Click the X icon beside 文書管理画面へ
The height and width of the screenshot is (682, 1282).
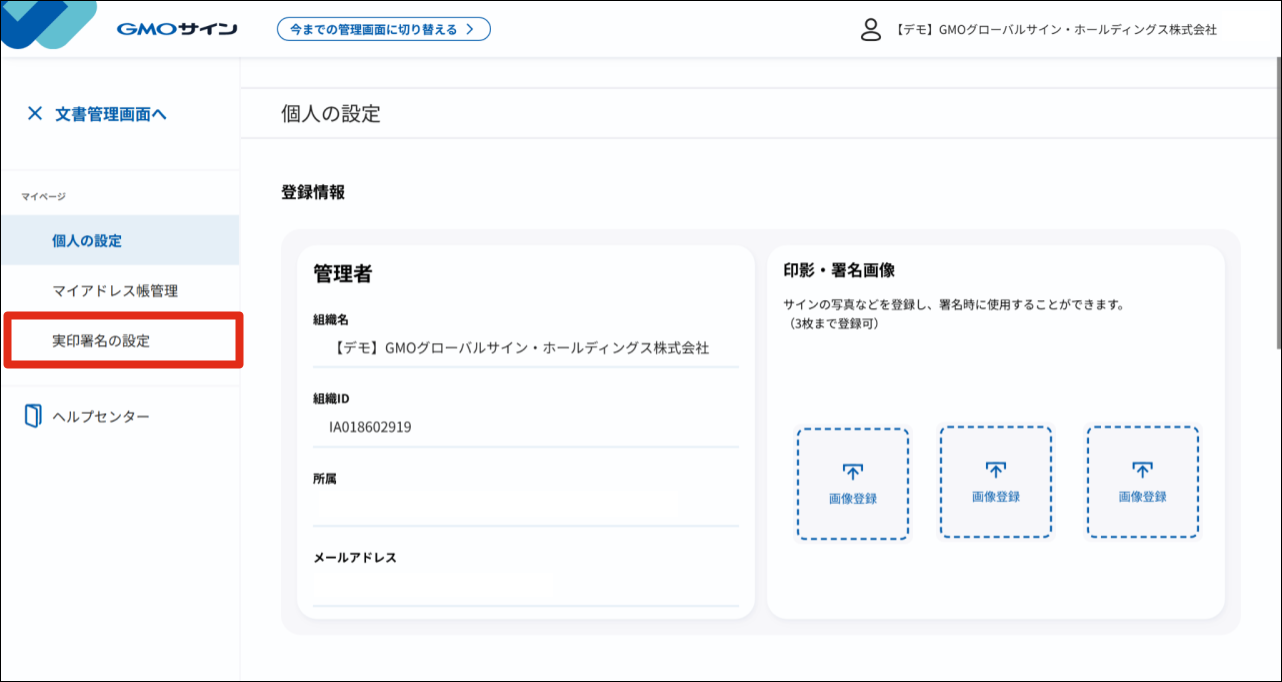33,113
